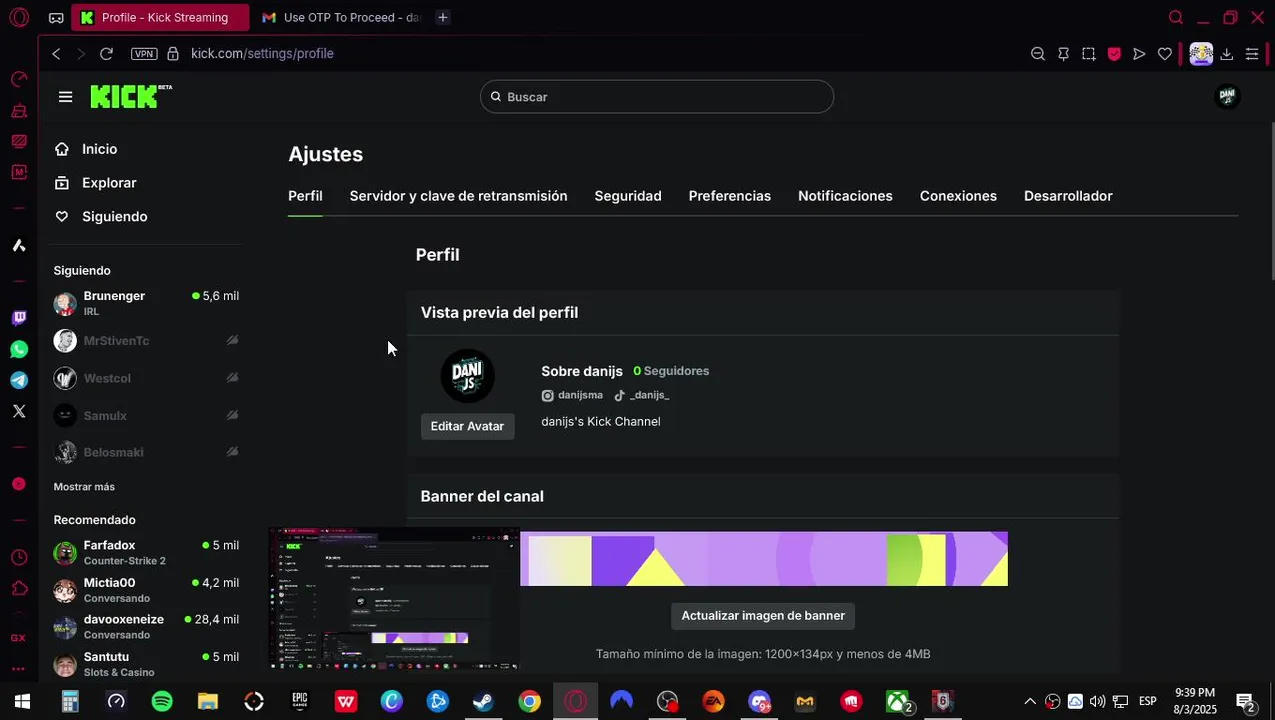Reload the Kick page
This screenshot has height=720, width=1275.
coord(106,53)
